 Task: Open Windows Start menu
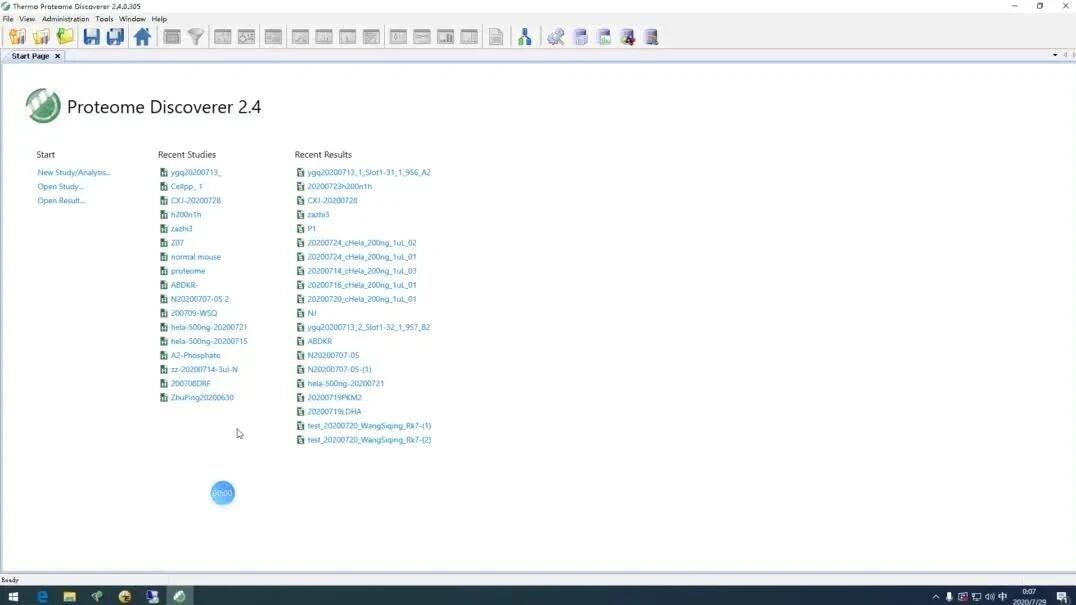point(13,597)
